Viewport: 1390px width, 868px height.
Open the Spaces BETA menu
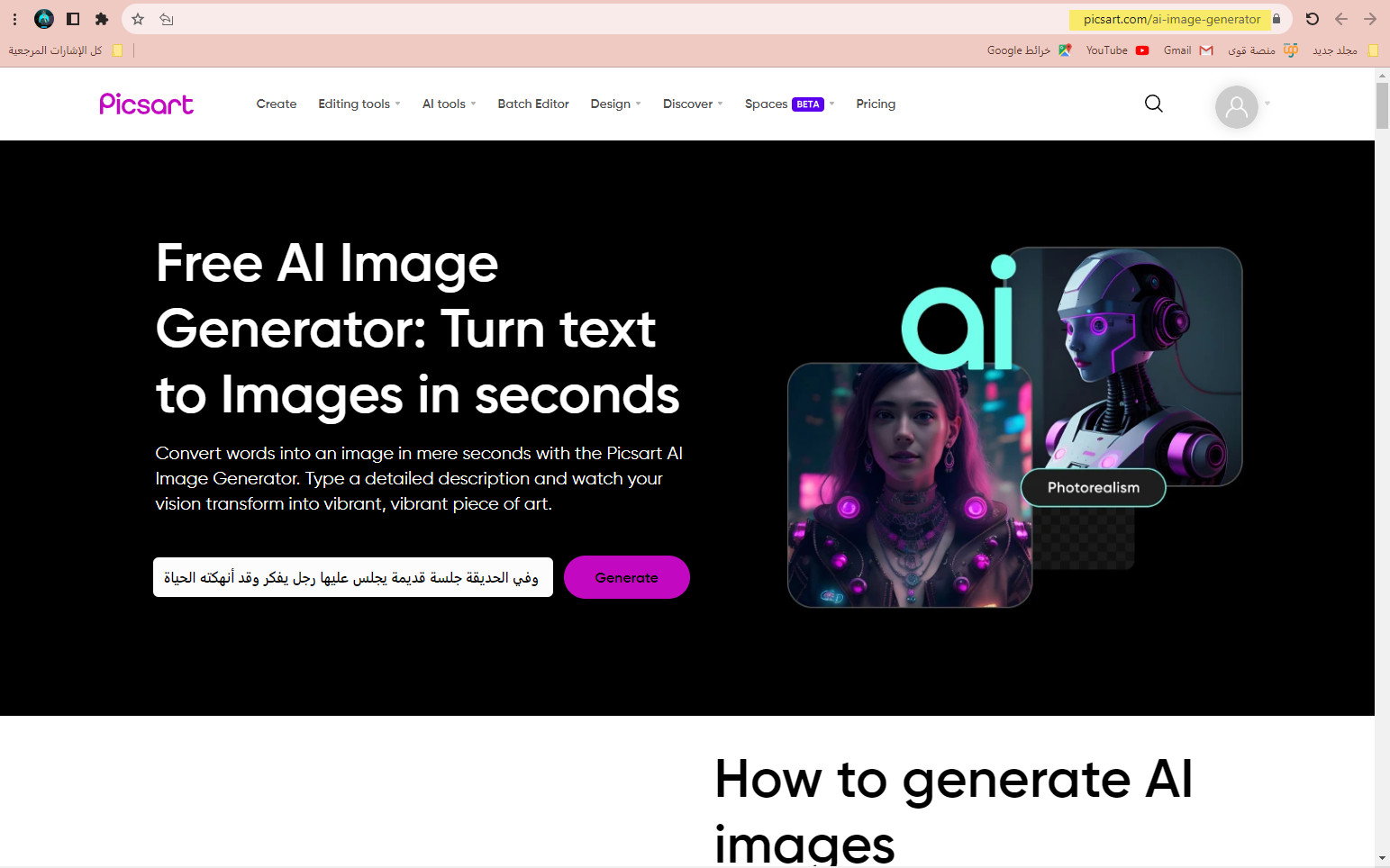point(788,104)
